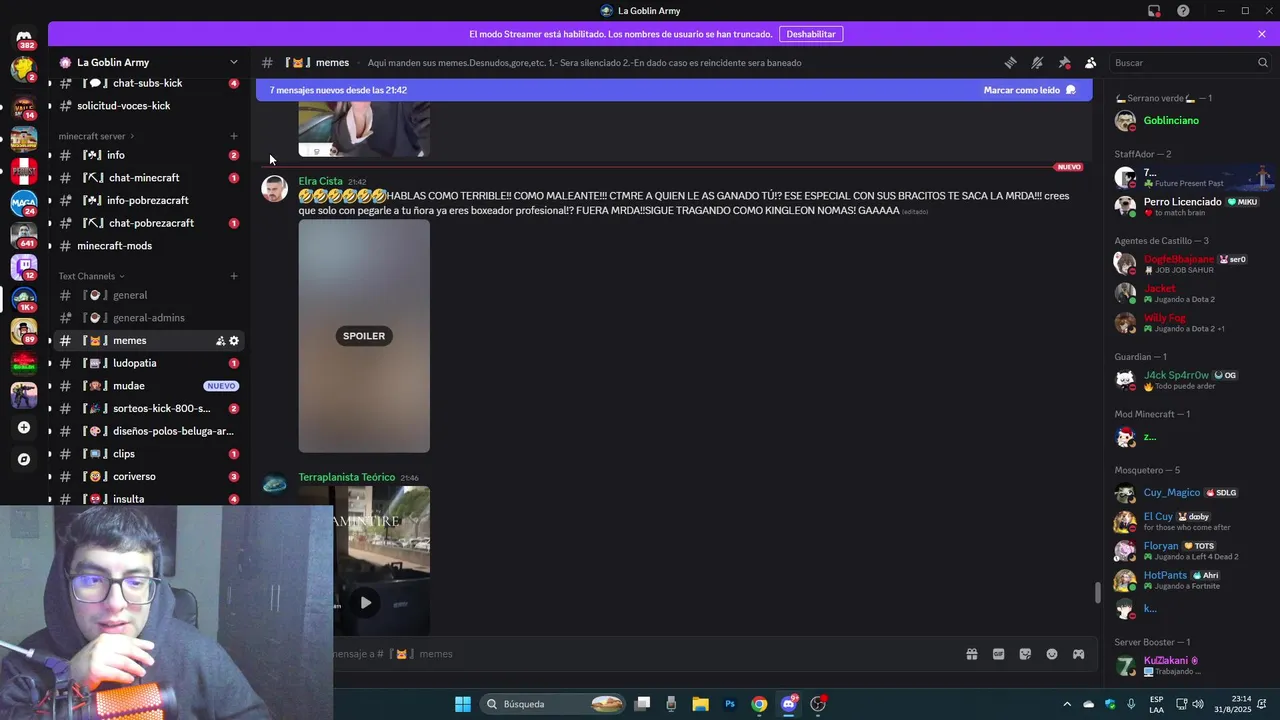The height and width of the screenshot is (720, 1280).
Task: Open server icon with 1K+ badge
Action: click(24, 298)
